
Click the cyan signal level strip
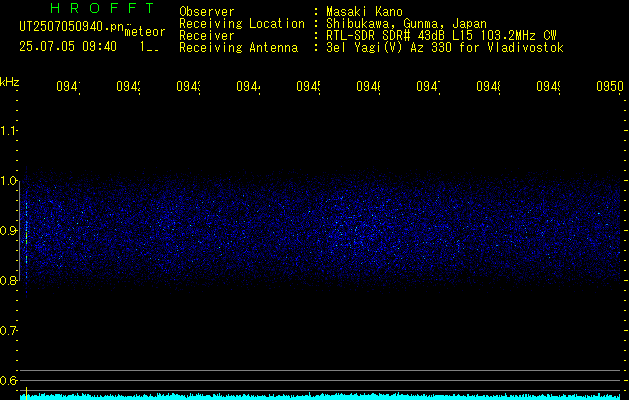point(320,396)
